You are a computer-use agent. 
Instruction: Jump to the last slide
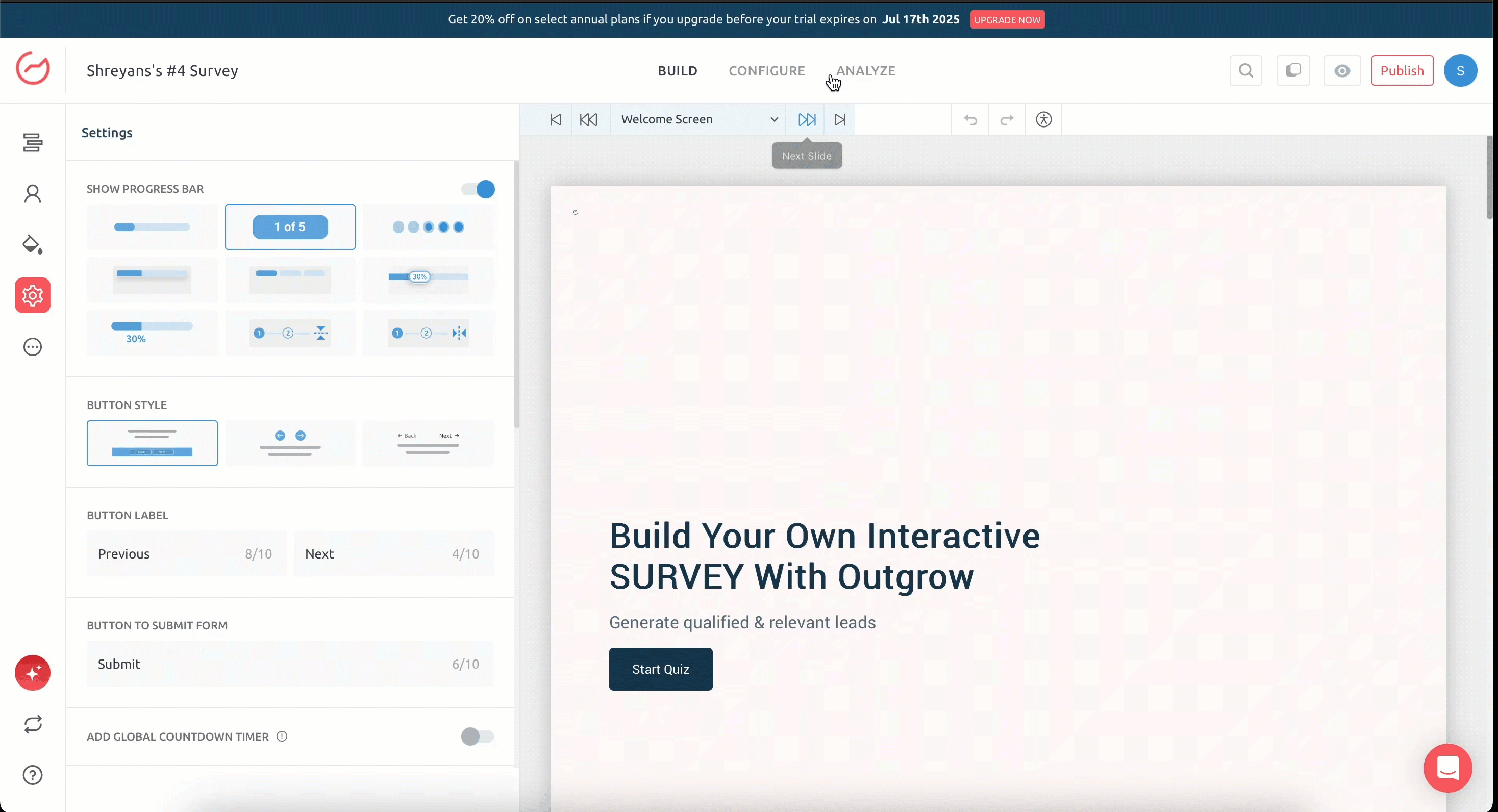840,120
